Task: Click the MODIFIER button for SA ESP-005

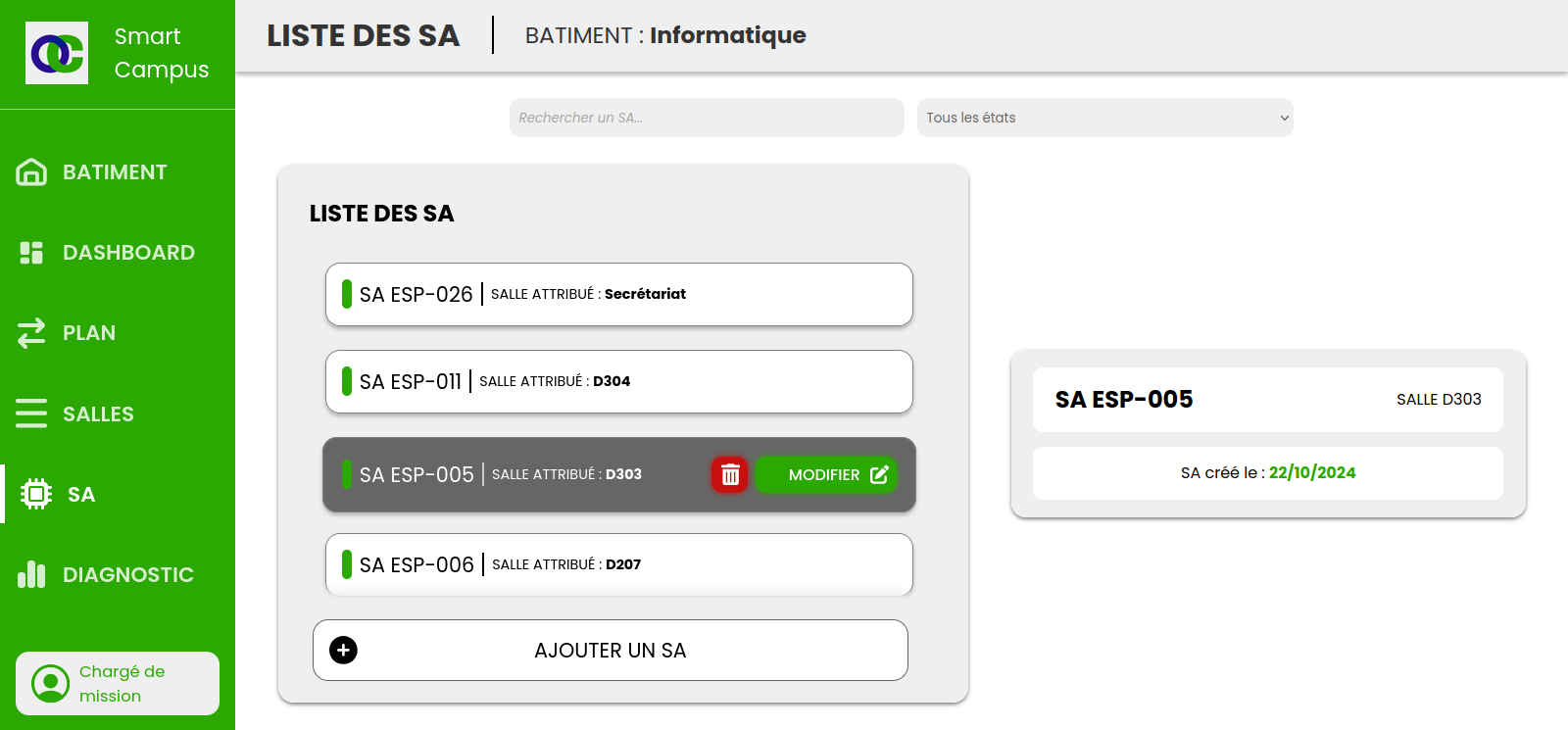Action: tap(826, 475)
